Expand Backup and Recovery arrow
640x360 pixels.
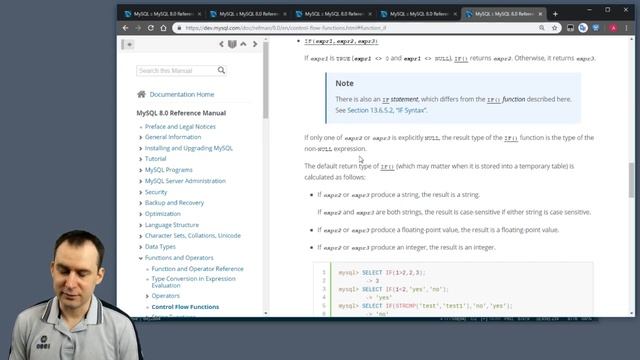(x=141, y=203)
